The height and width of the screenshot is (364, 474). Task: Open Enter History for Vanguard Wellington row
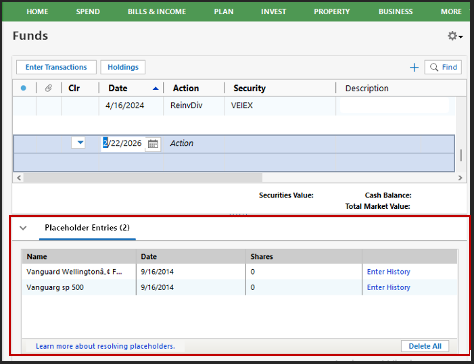(389, 272)
